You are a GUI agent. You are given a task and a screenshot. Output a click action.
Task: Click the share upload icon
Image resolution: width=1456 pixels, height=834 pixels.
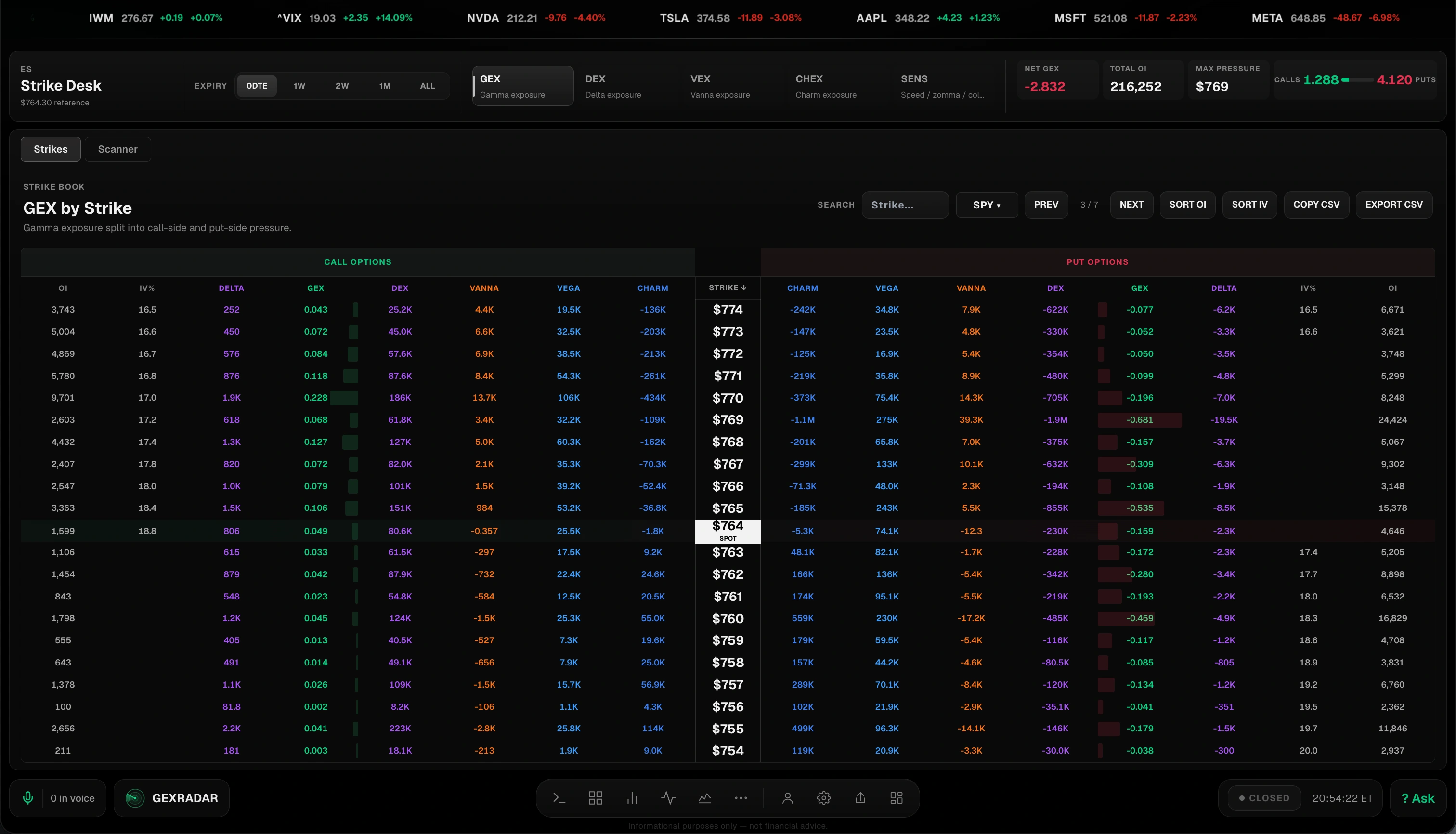click(x=860, y=798)
